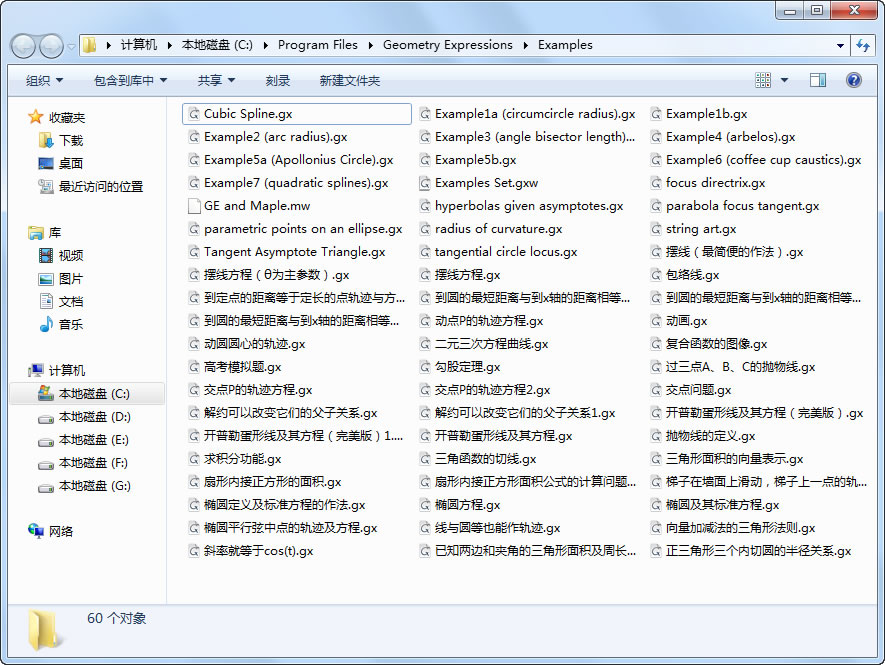Select the 勾股定理.gx file icon
Screen dimensions: 885x665
point(425,367)
